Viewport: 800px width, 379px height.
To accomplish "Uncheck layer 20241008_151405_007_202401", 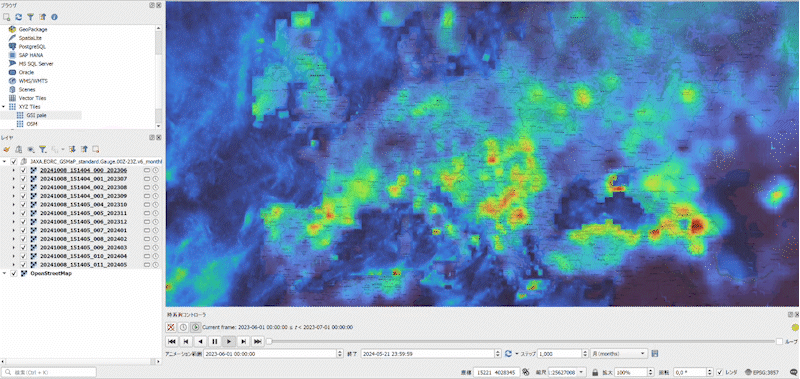I will coord(23,231).
